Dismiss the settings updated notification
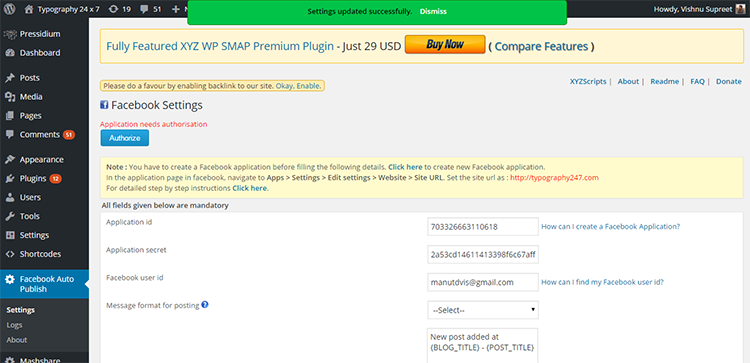 (433, 11)
